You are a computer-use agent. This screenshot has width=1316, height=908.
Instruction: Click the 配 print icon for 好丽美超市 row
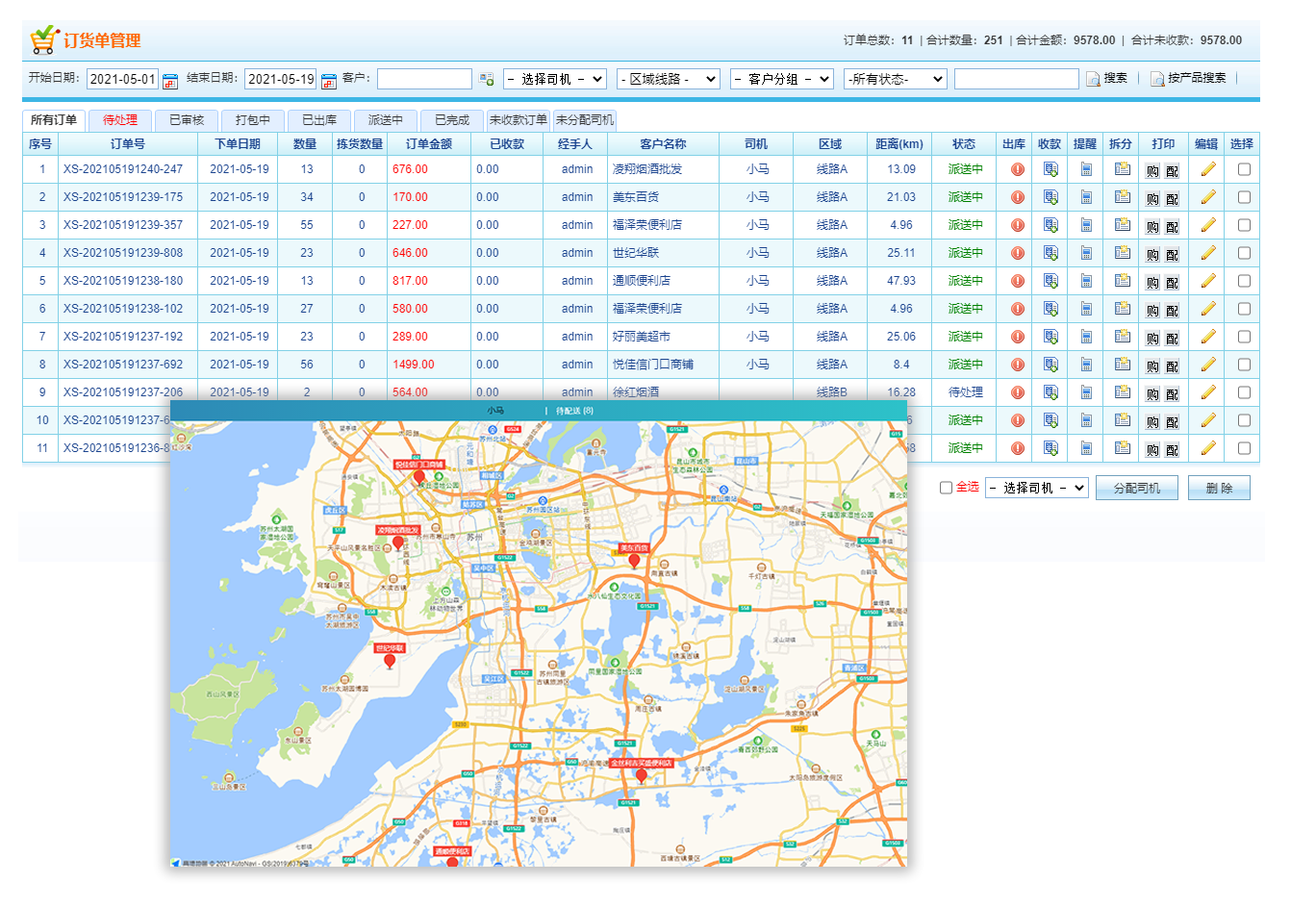tap(1172, 339)
